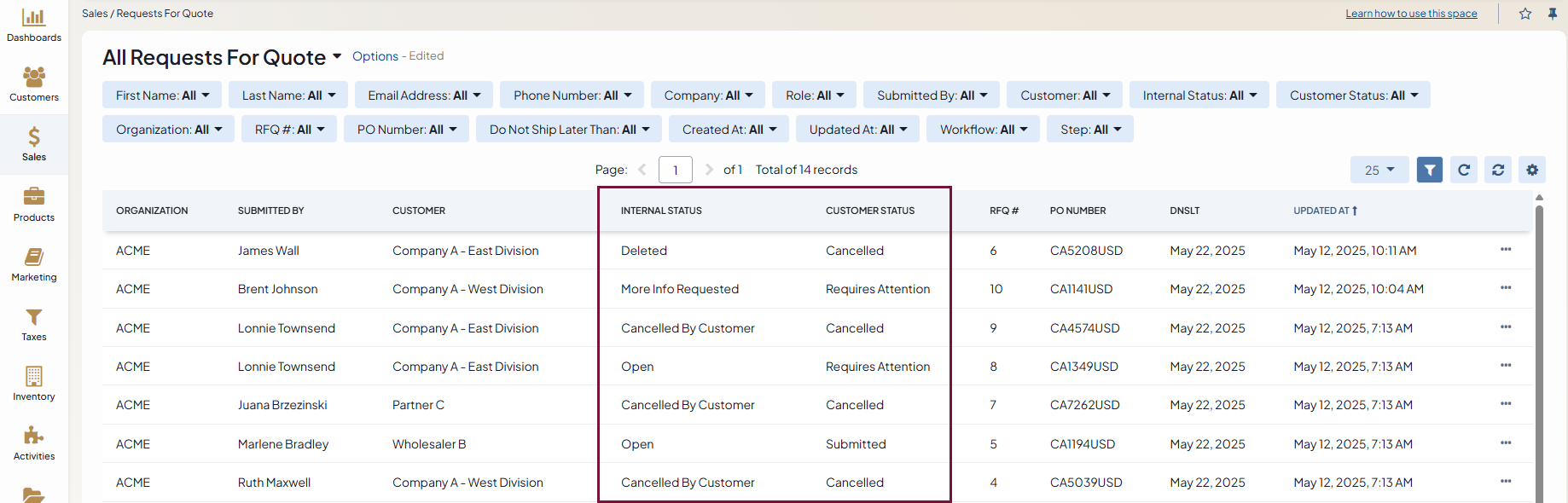Change page size from 25 dropdown
This screenshot has width=1568, height=503.
1379,170
